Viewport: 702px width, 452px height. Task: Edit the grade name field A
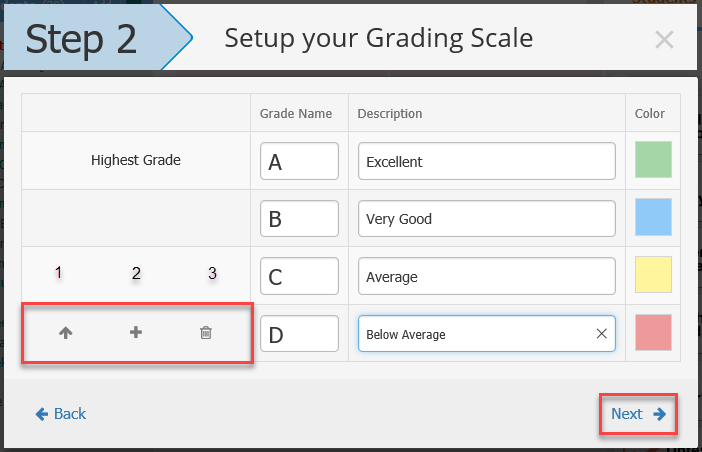pyautogui.click(x=299, y=161)
